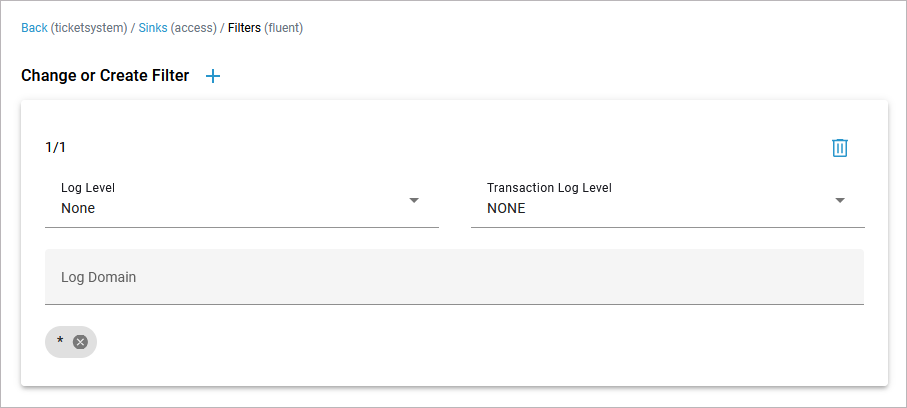
Task: Click the (access) breadcrumb text
Action: [193, 28]
